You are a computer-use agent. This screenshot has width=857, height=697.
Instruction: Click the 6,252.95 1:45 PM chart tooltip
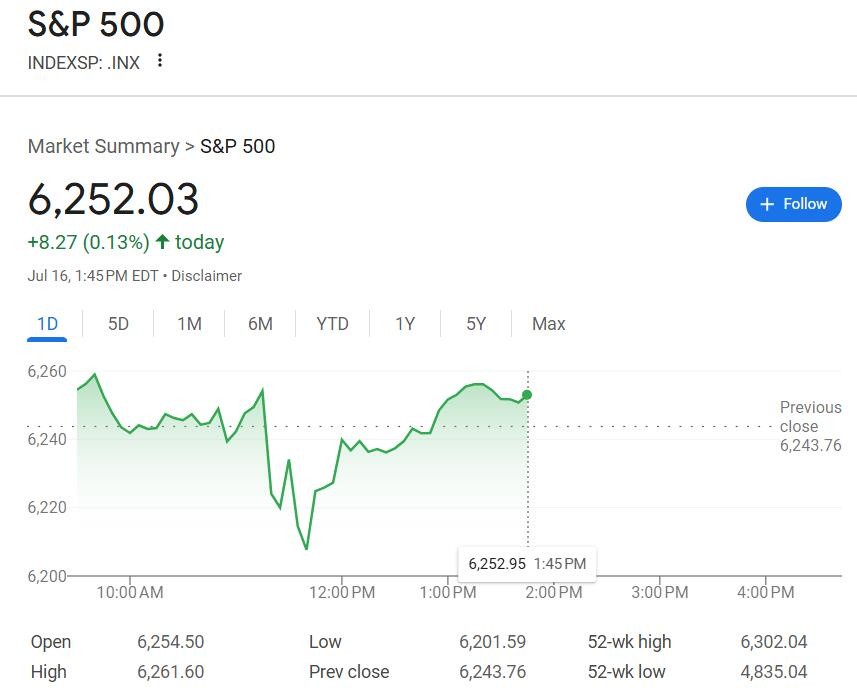[527, 564]
